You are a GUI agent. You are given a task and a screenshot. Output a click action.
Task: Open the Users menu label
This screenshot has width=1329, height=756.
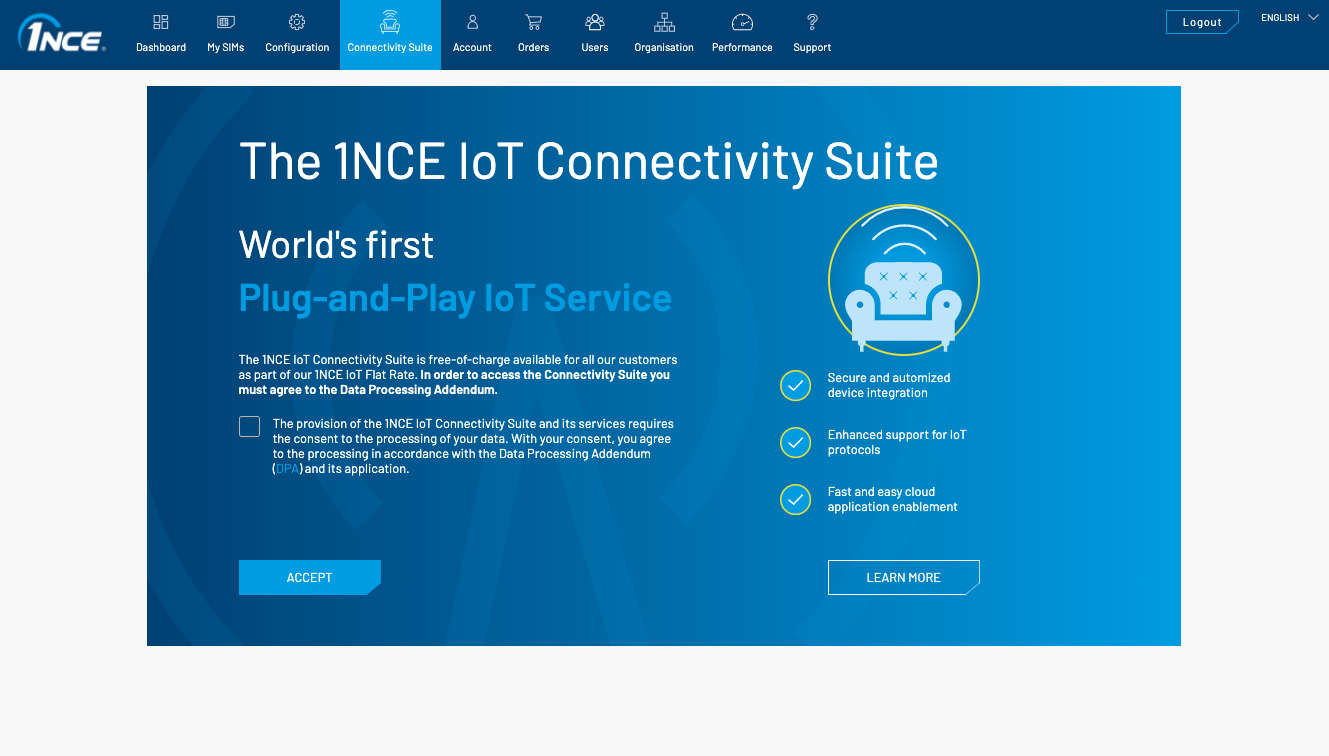click(x=595, y=47)
